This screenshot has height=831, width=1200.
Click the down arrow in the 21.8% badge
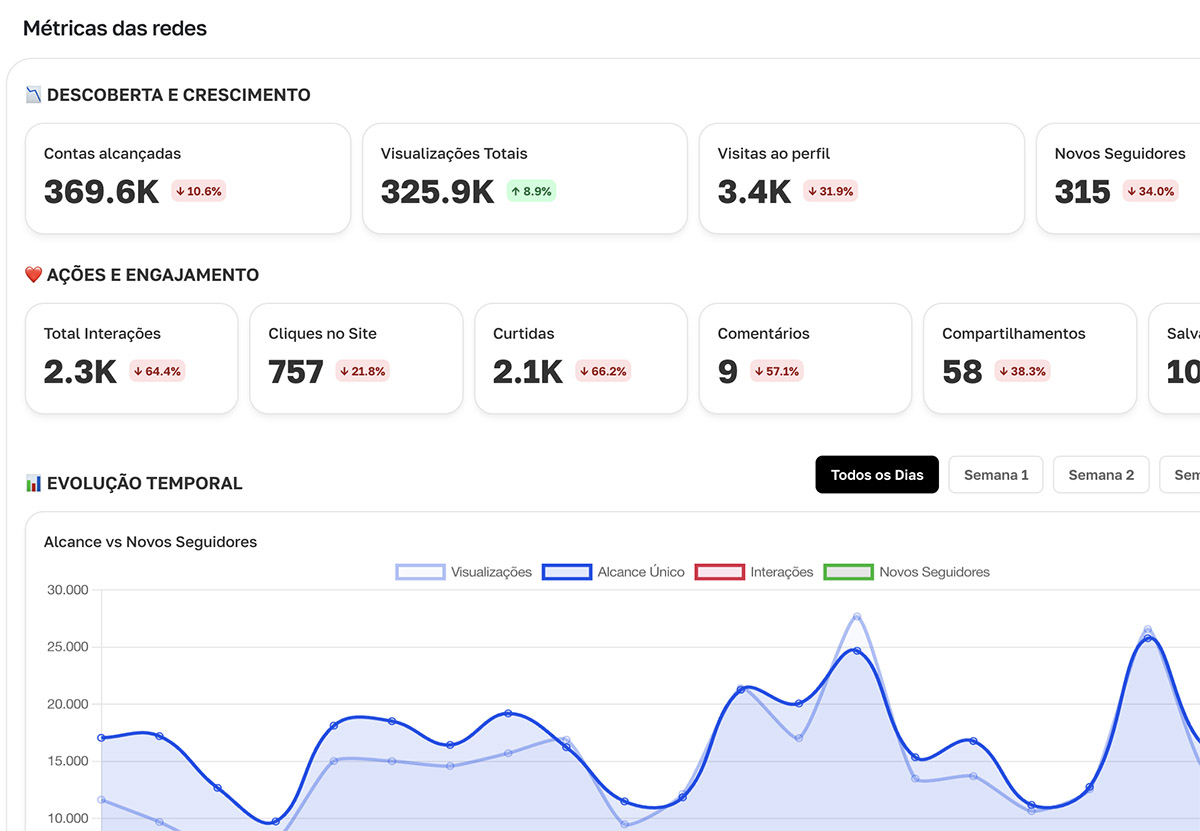pos(344,371)
